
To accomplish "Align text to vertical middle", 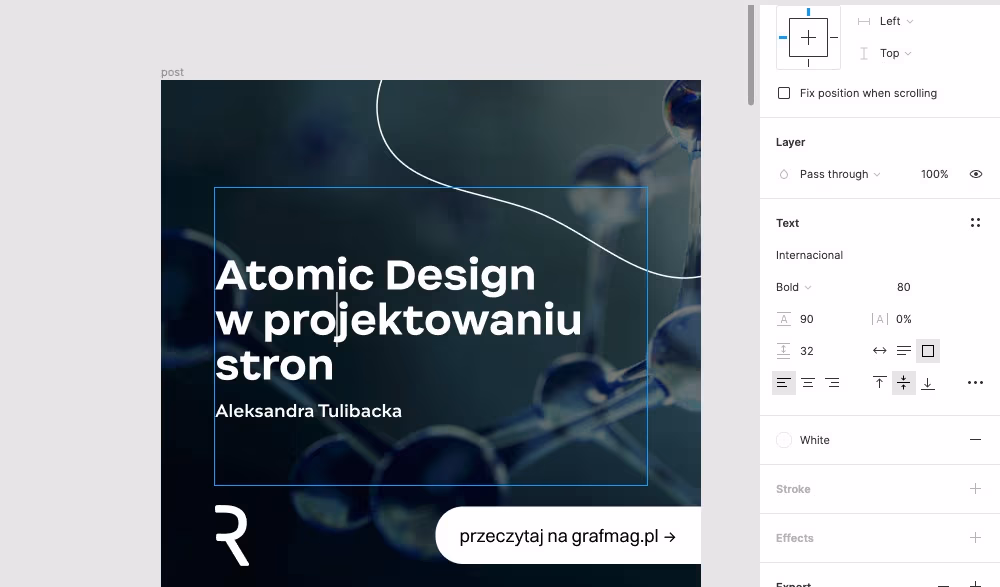I will click(x=904, y=383).
